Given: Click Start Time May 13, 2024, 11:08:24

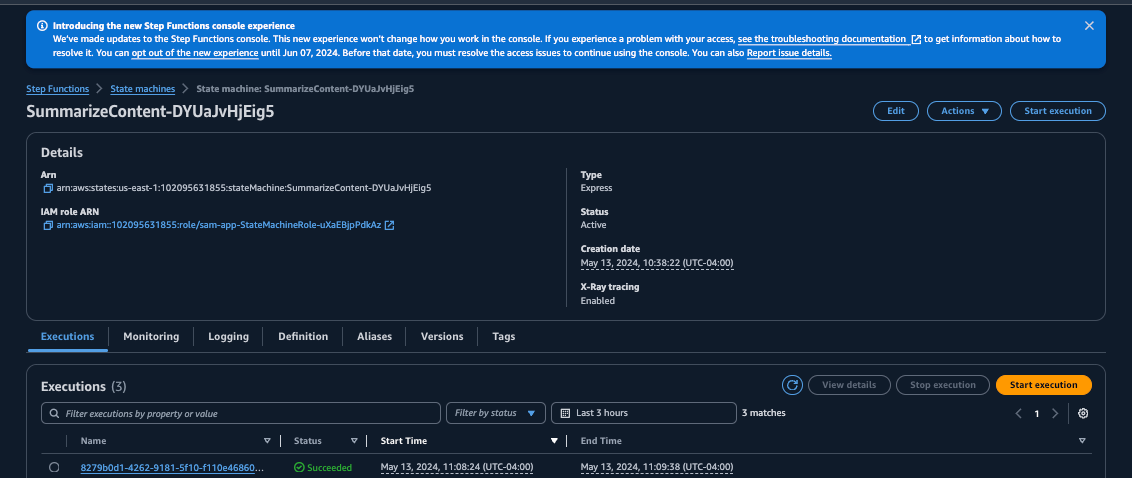Looking at the screenshot, I should [x=457, y=467].
